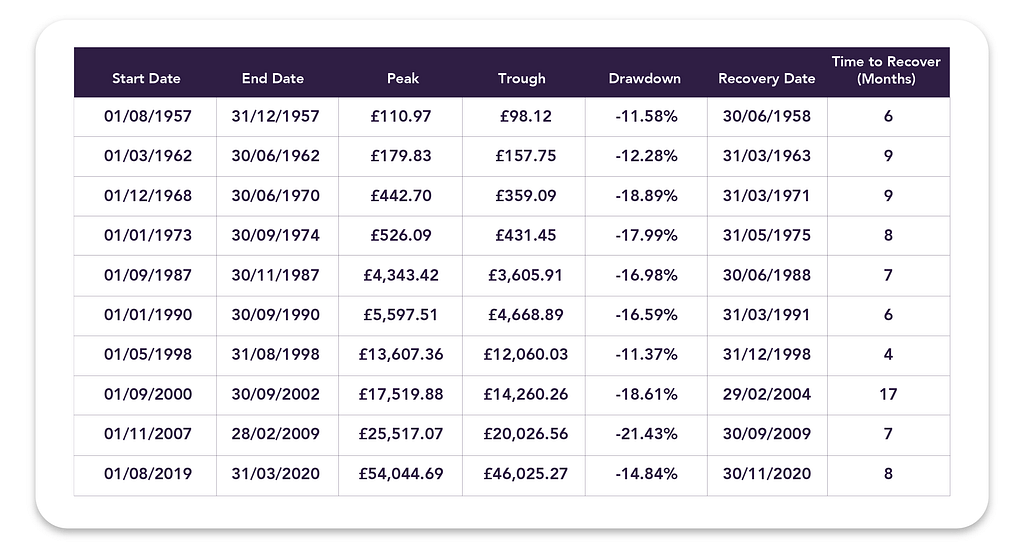Select recovery date 29/02/2004
Image resolution: width=1024 pixels, height=557 pixels.
click(767, 394)
